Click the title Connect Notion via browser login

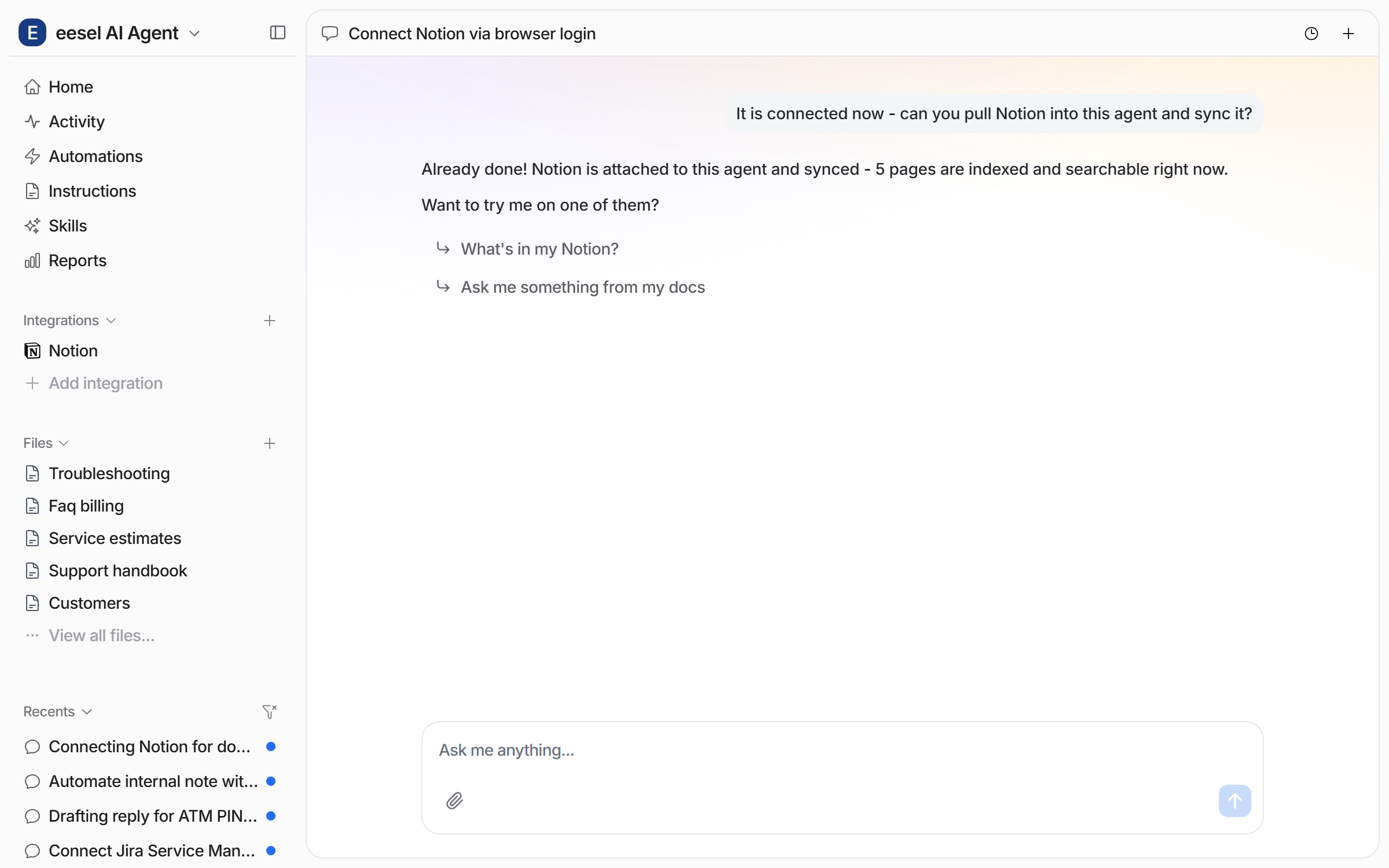coord(472,34)
